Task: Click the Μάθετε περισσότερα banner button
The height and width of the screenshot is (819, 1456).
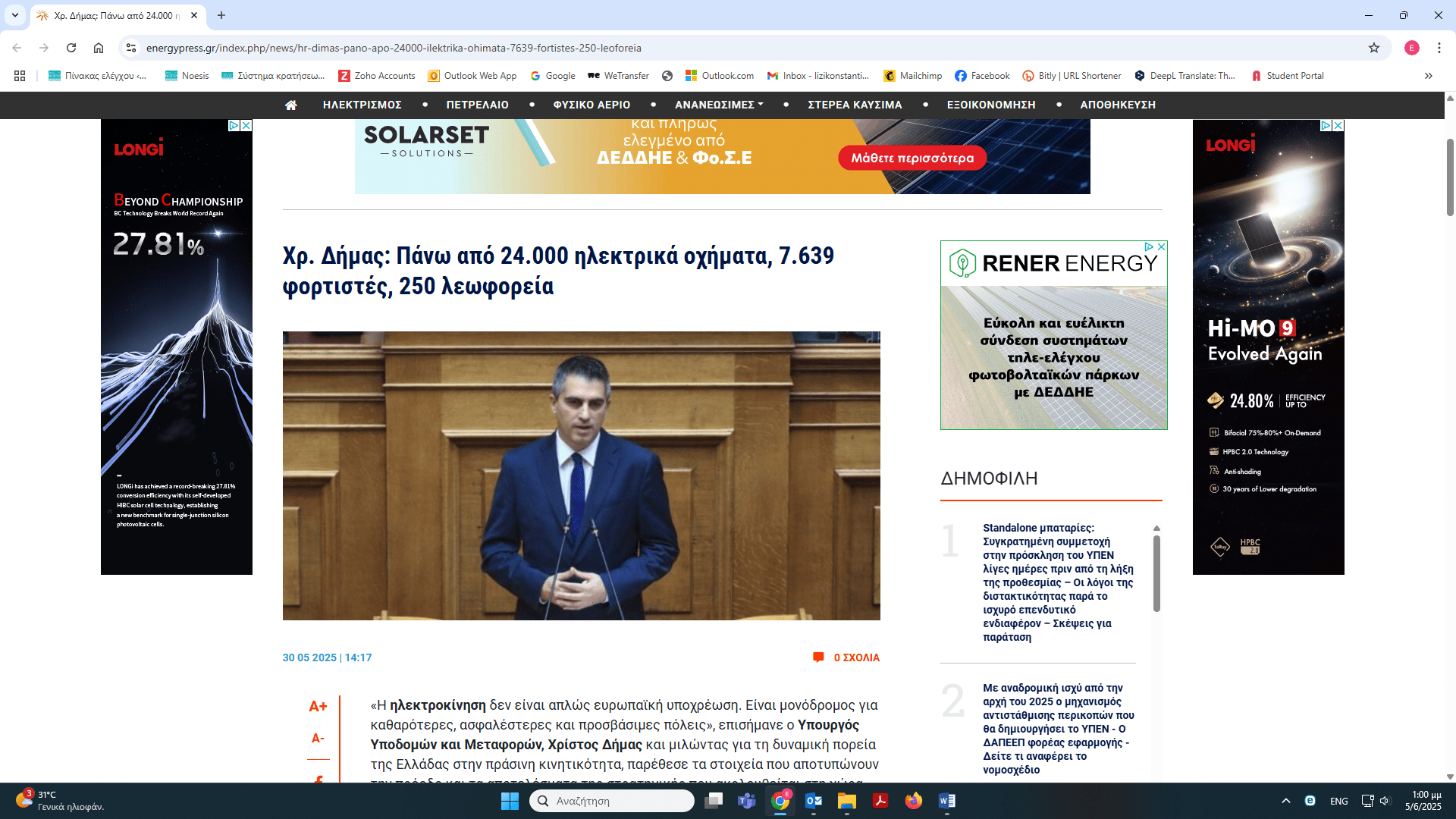Action: [912, 158]
